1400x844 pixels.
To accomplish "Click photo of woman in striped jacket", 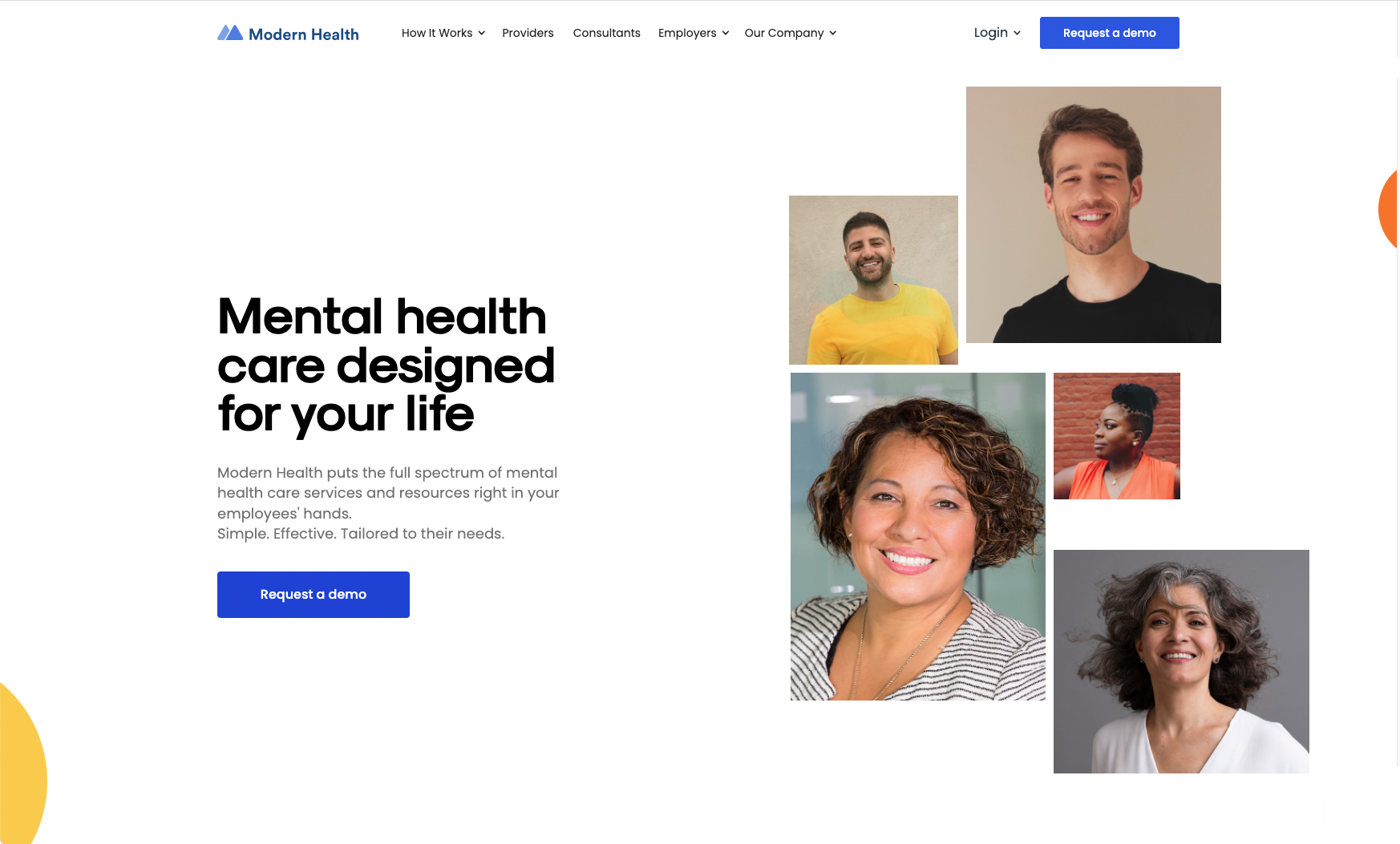I will (x=918, y=536).
